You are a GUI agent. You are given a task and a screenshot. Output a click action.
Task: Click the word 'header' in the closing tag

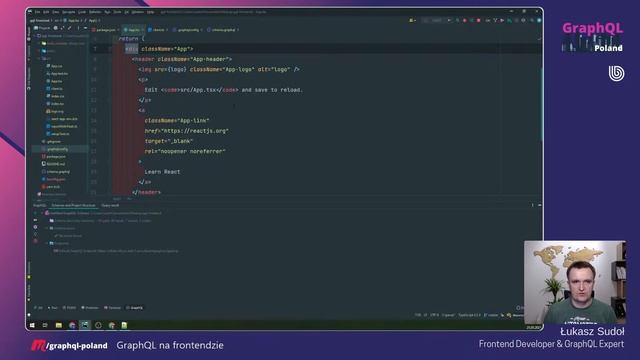(148, 192)
